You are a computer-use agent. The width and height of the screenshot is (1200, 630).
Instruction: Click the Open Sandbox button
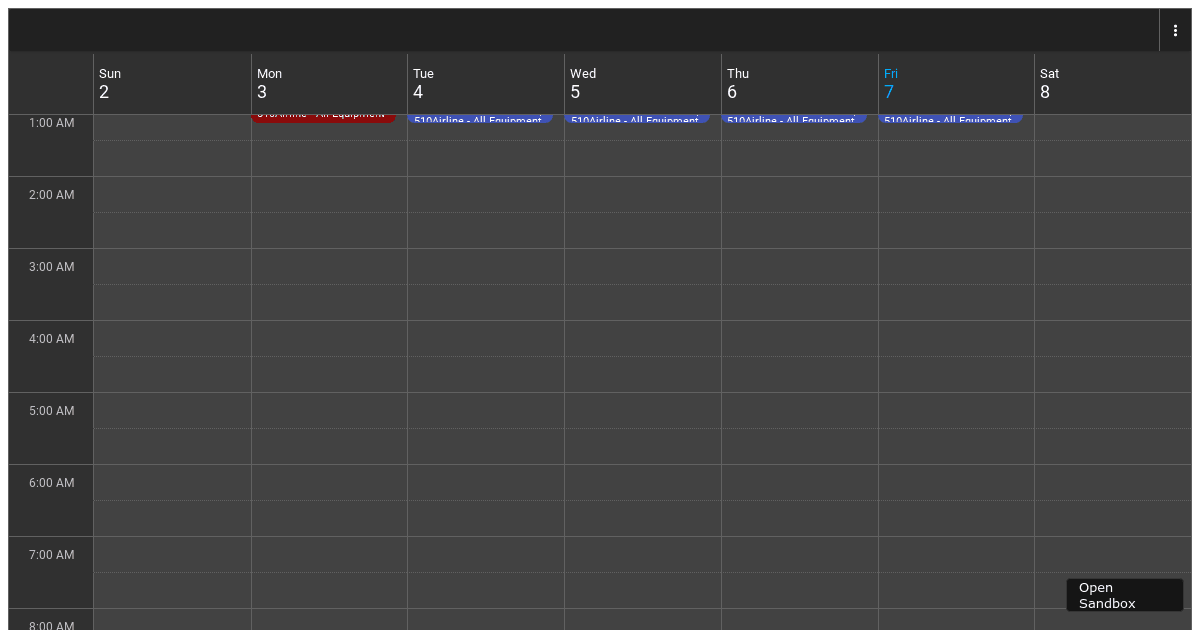[1124, 595]
